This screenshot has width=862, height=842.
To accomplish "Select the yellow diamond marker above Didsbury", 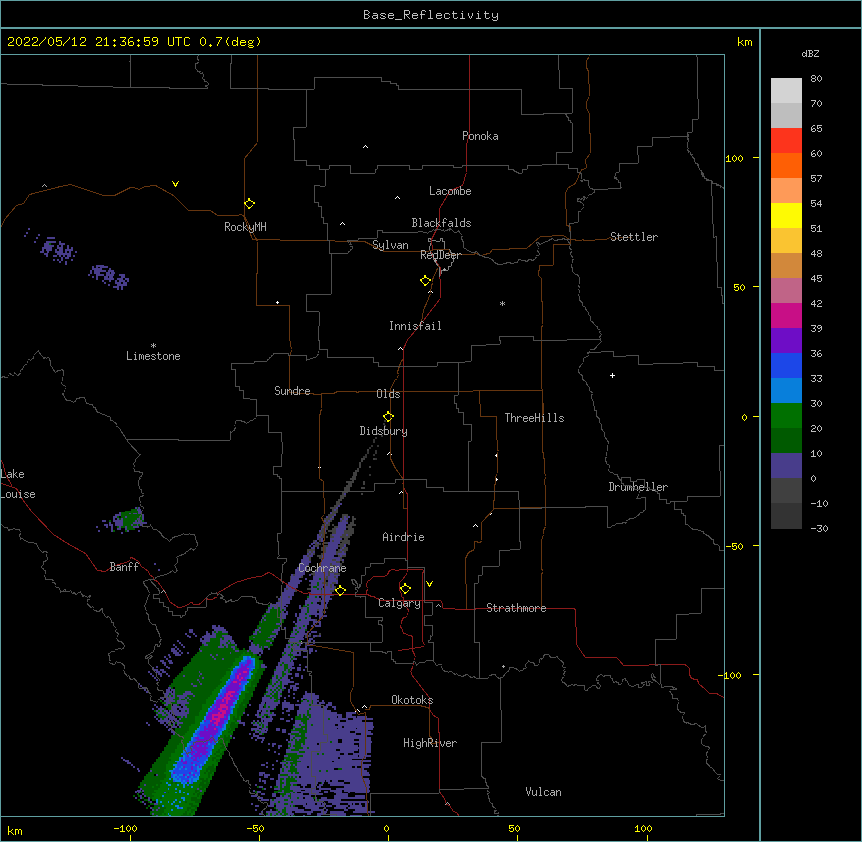I will [388, 417].
